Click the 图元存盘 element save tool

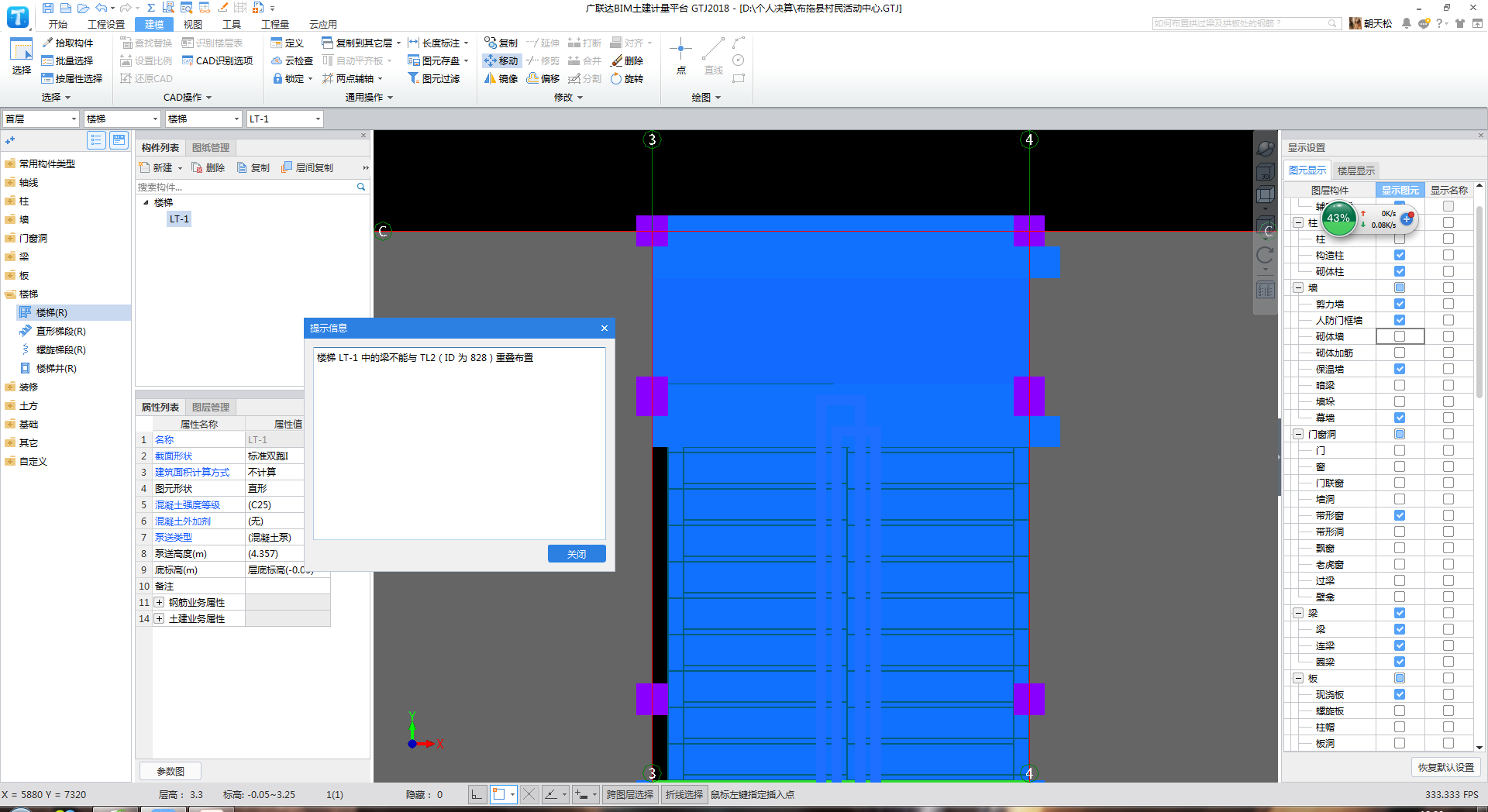pyautogui.click(x=438, y=60)
